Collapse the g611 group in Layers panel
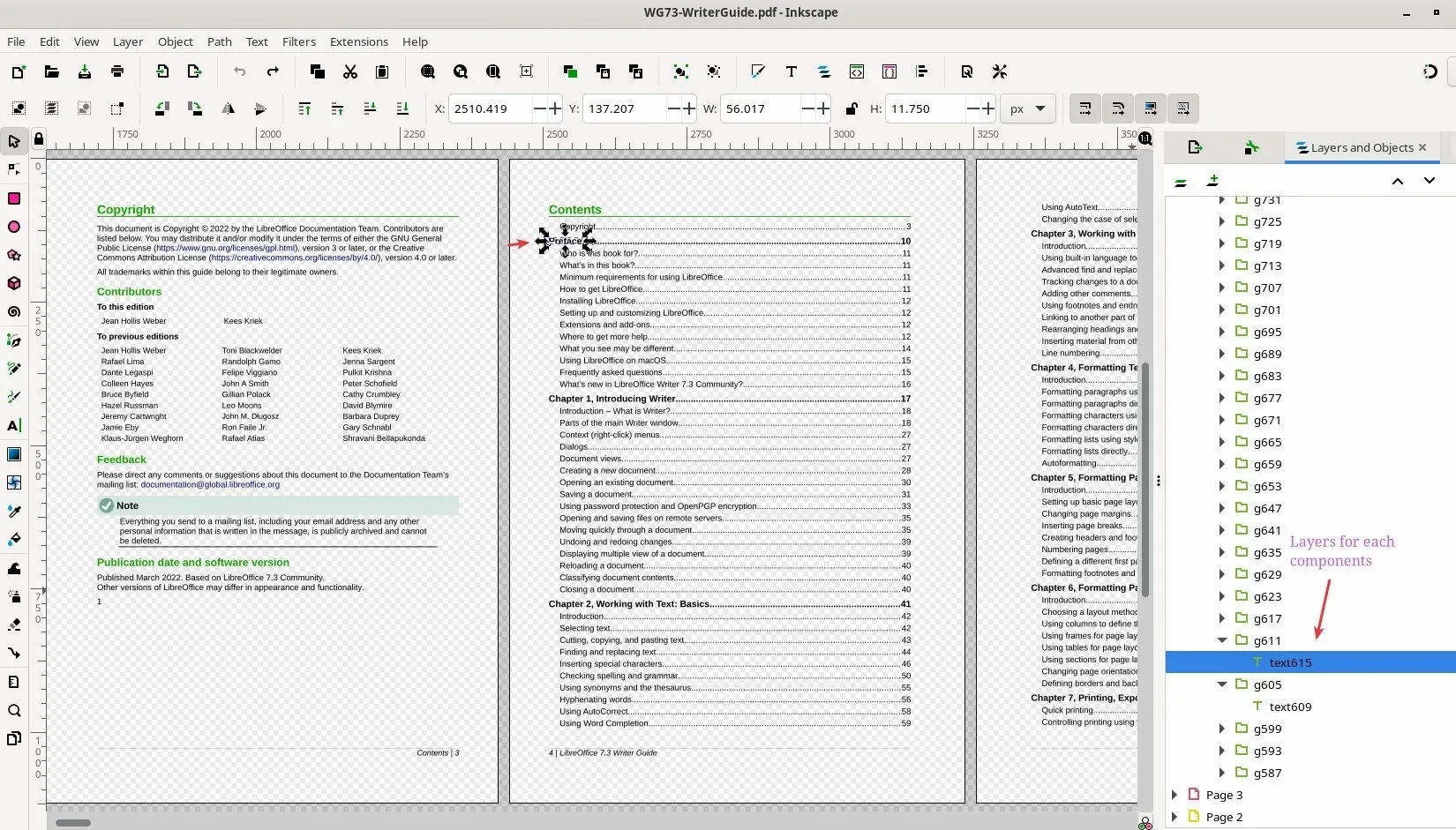The image size is (1456, 830). click(1222, 640)
